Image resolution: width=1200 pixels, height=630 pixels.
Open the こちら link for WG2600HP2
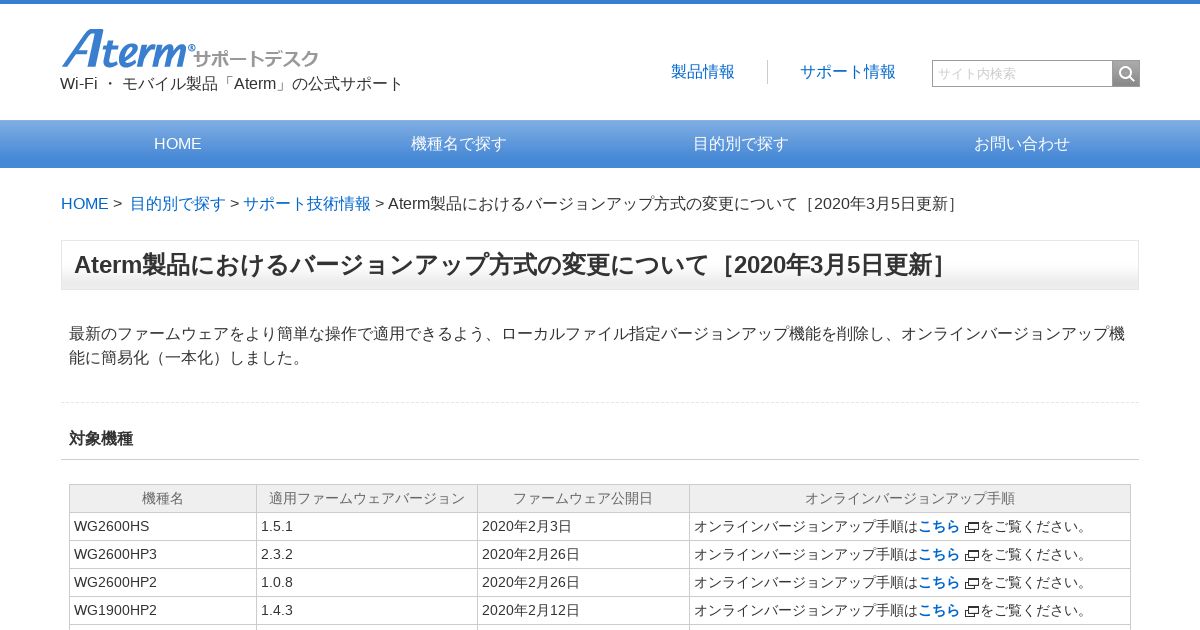click(939, 582)
